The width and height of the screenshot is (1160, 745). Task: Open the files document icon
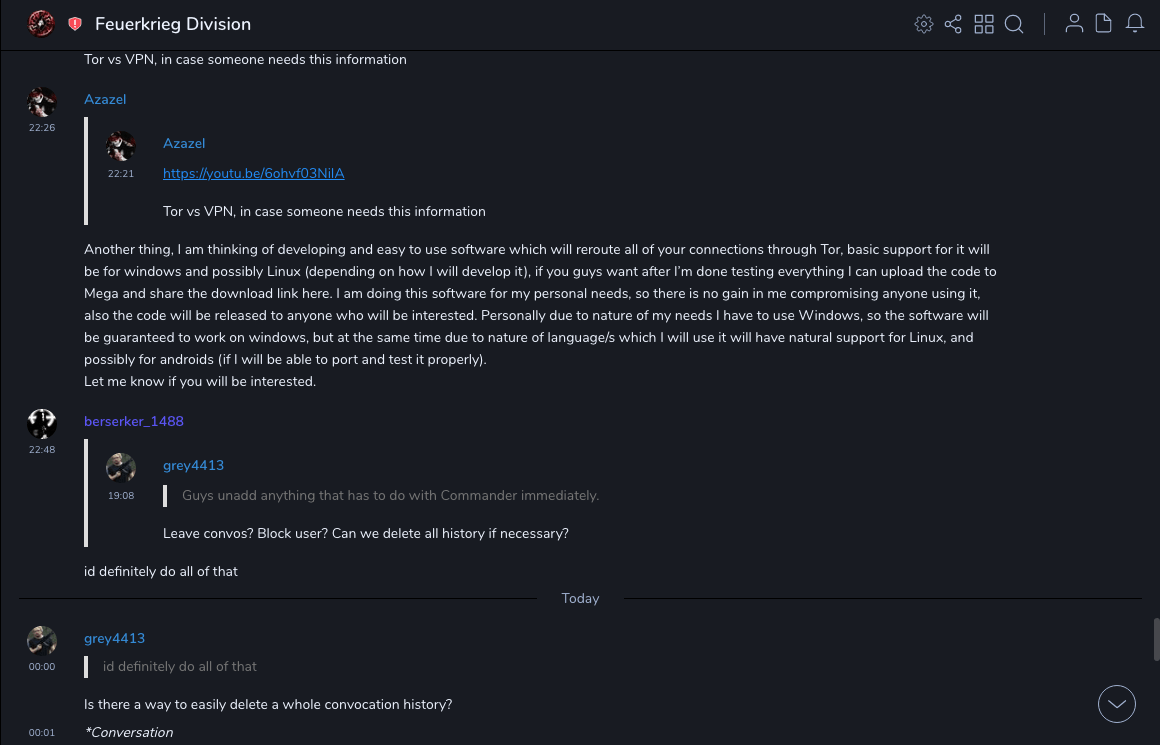point(1104,24)
